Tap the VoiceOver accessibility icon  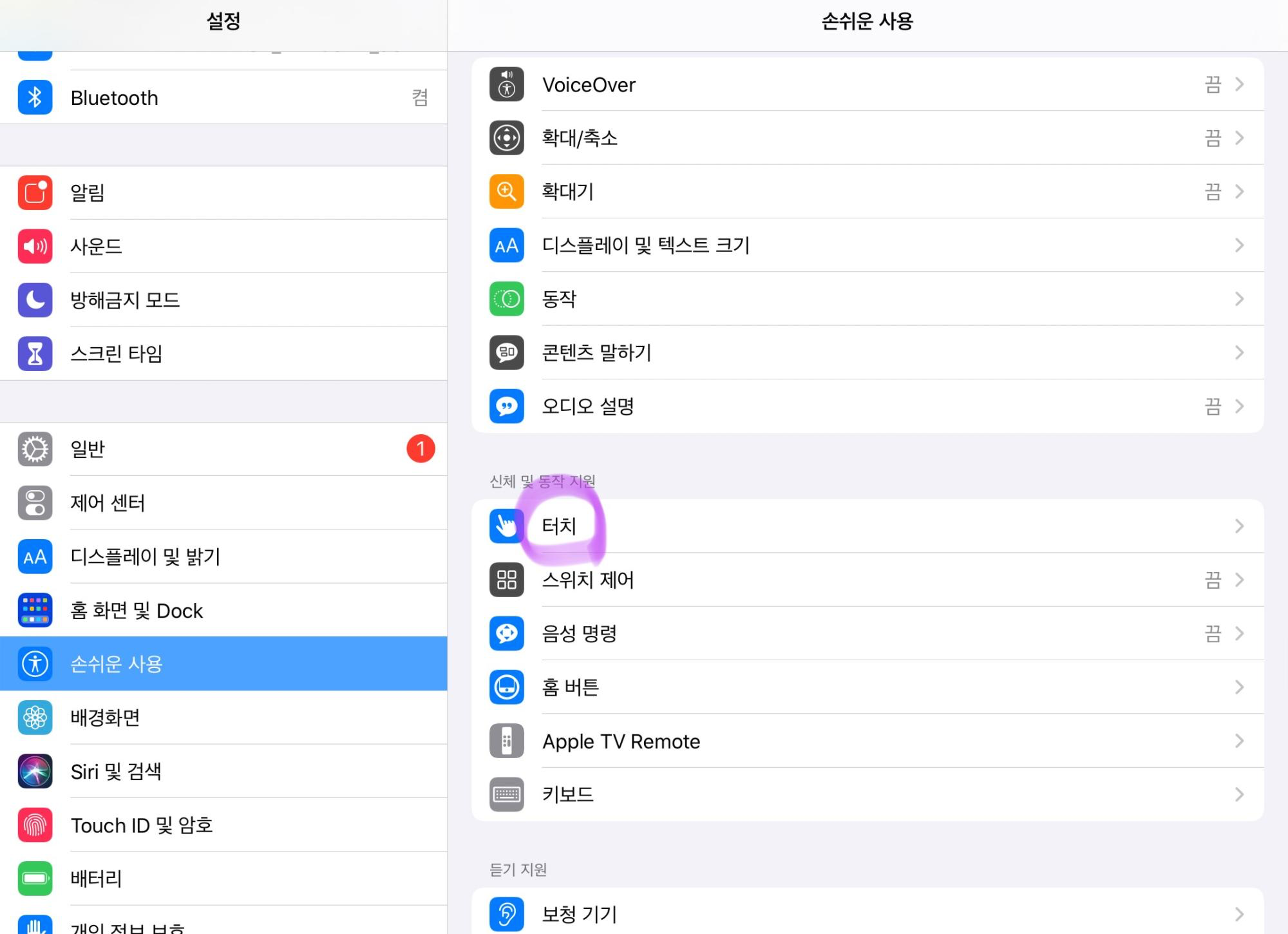pos(506,84)
